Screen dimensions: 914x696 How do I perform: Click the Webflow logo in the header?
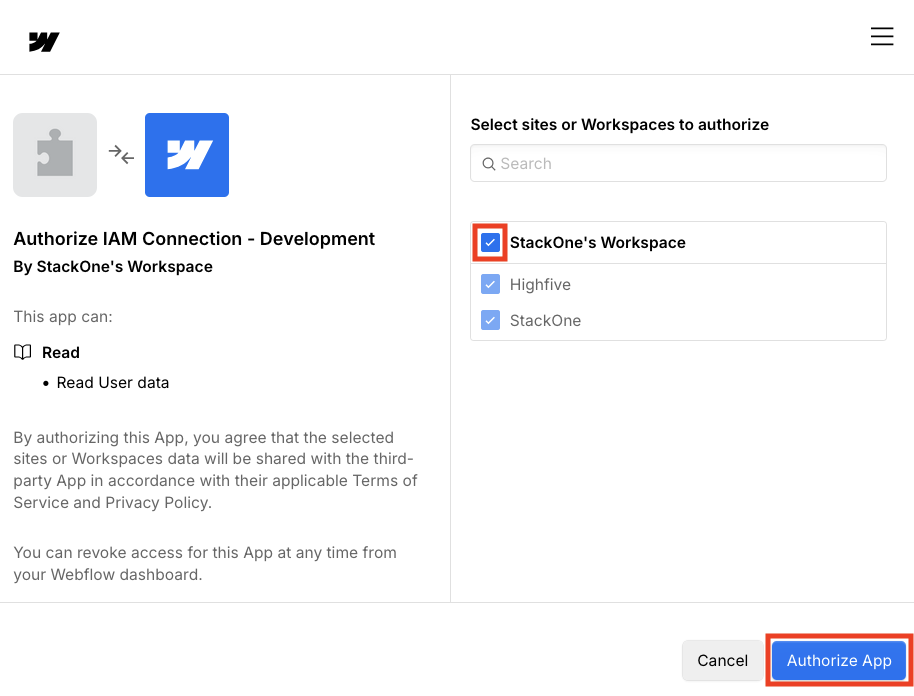[42, 41]
